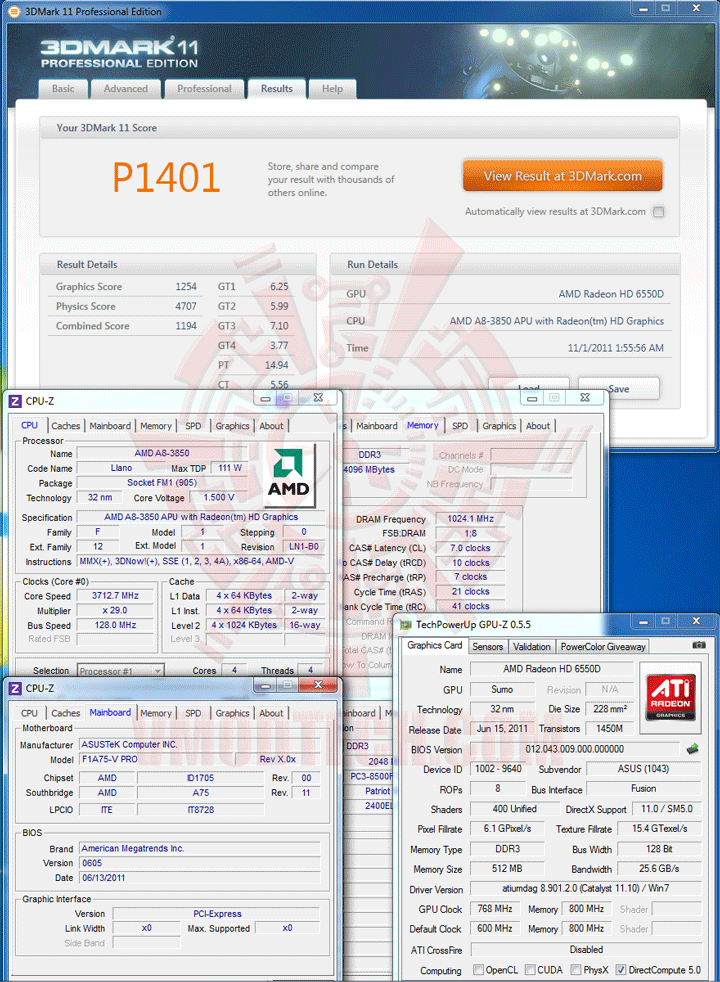
Task: Open the Help tab in 3DMark
Action: (332, 89)
